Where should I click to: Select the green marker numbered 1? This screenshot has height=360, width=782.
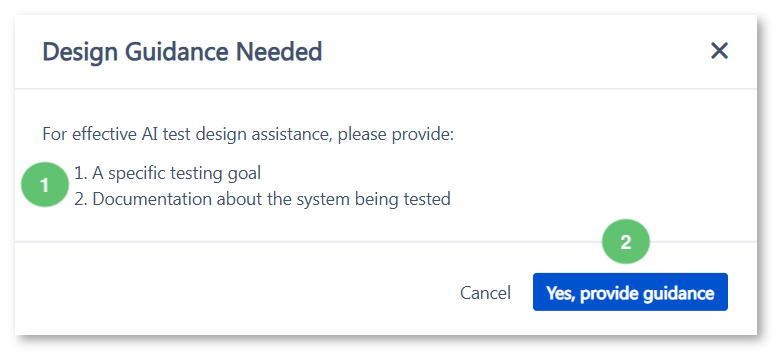[45, 185]
